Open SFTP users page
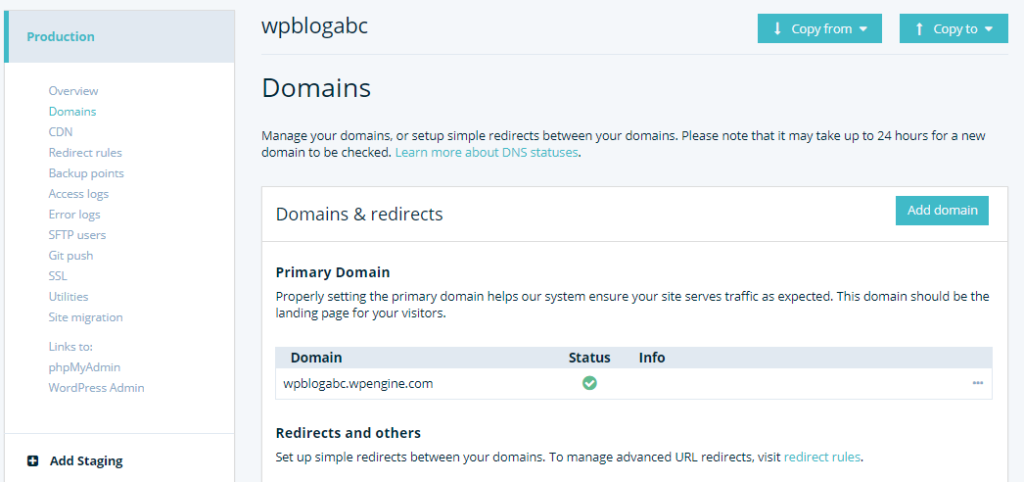 click(77, 235)
